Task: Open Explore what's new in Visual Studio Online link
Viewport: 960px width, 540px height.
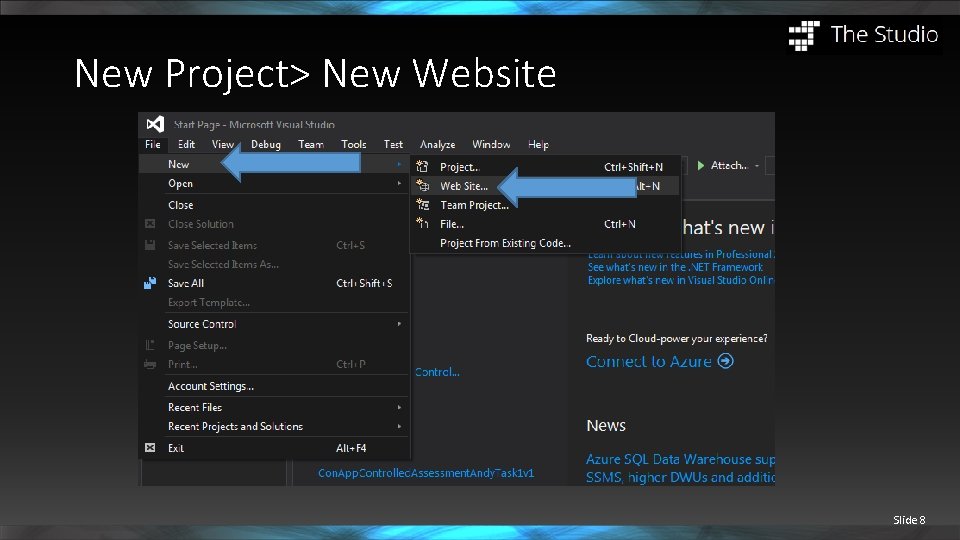Action: coord(681,280)
